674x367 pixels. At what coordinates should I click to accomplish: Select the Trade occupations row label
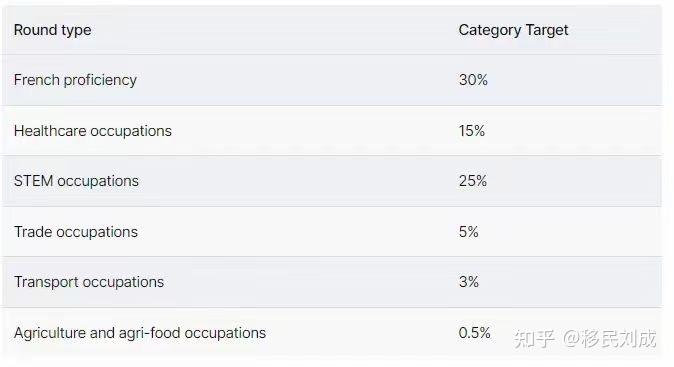76,232
